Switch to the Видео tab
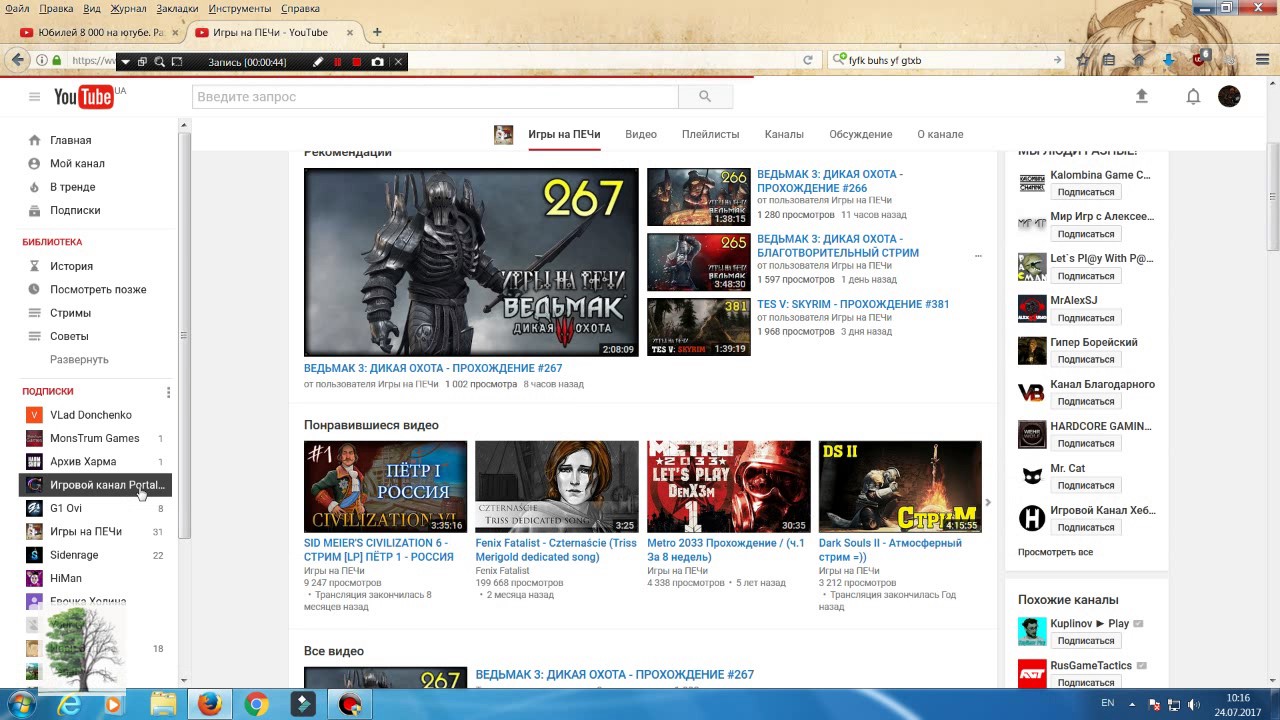1280x720 pixels. point(641,134)
